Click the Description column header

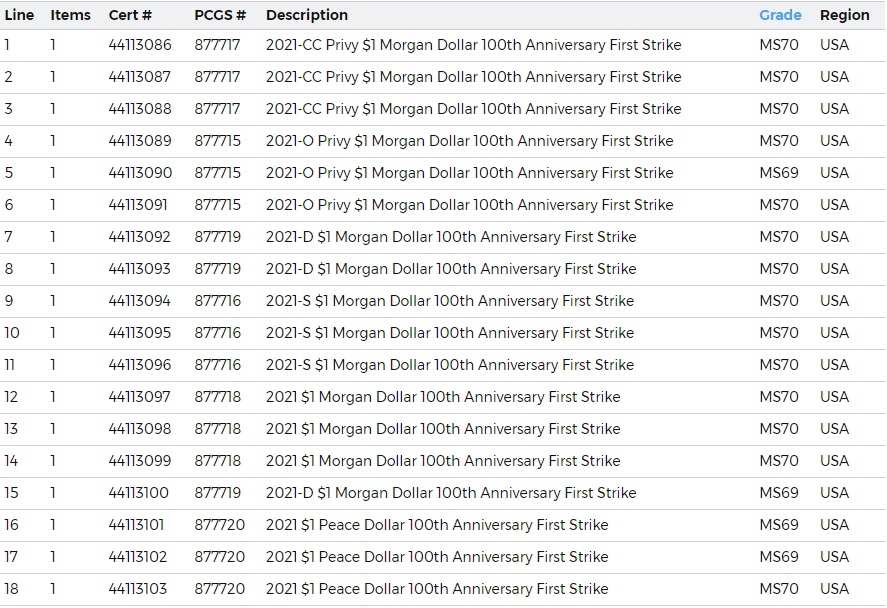pos(307,15)
